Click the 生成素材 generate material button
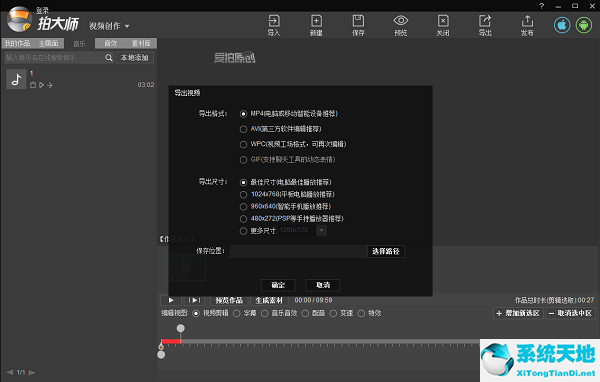The width and height of the screenshot is (600, 382). point(269,300)
